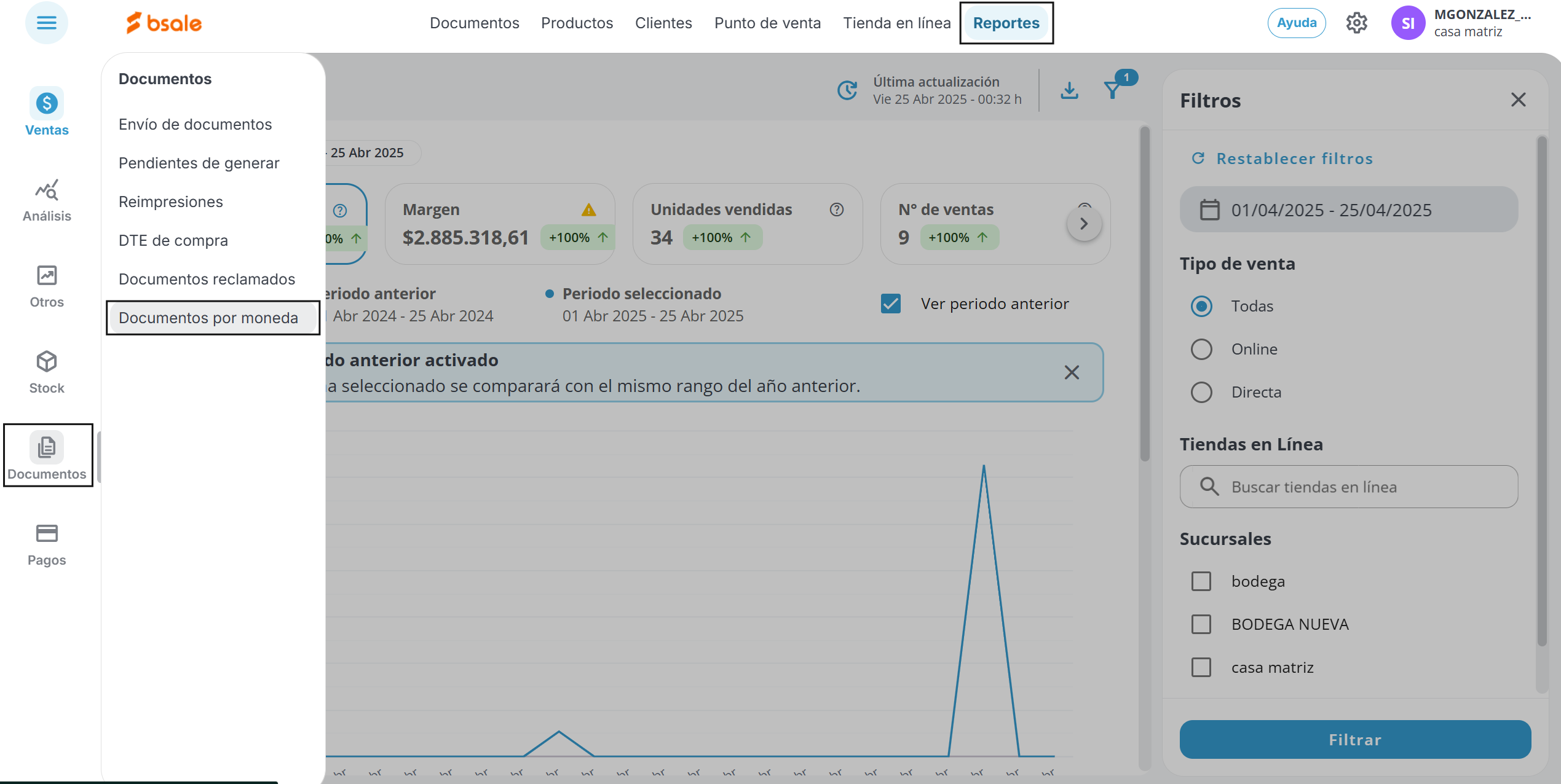
Task: Uncheck Ver periodo anterior checkbox
Action: click(891, 304)
